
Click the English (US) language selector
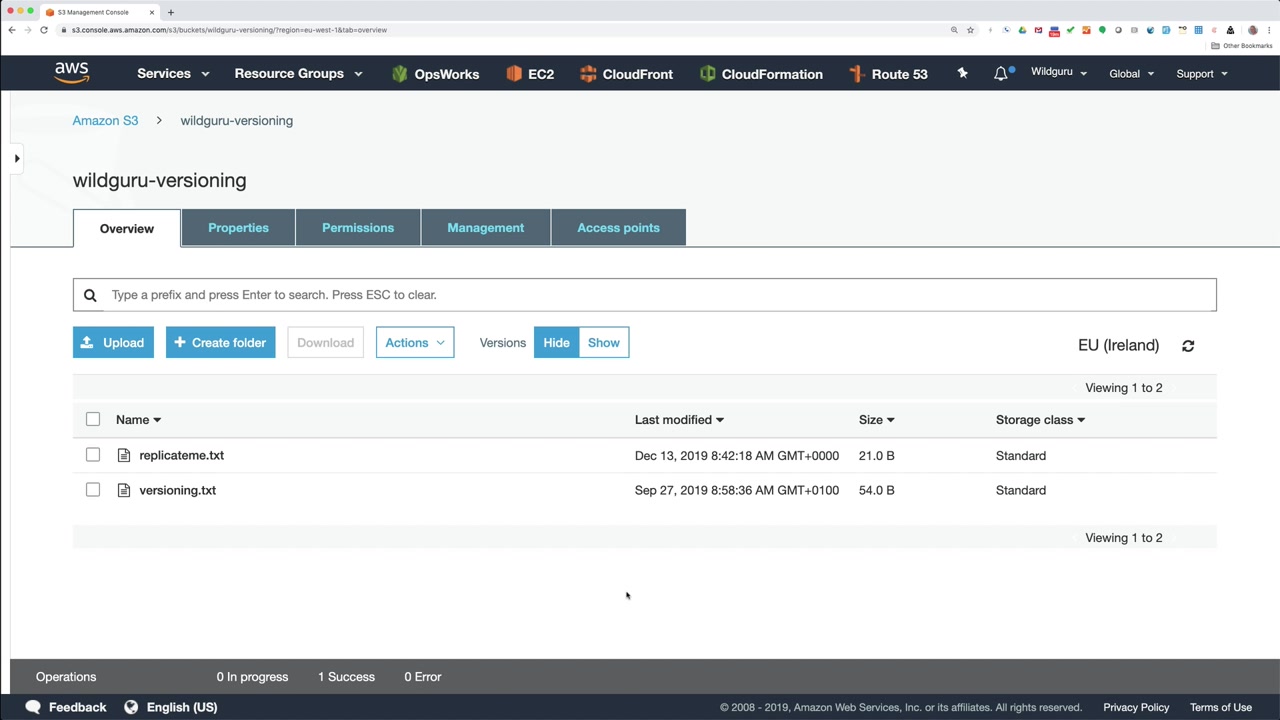[182, 708]
